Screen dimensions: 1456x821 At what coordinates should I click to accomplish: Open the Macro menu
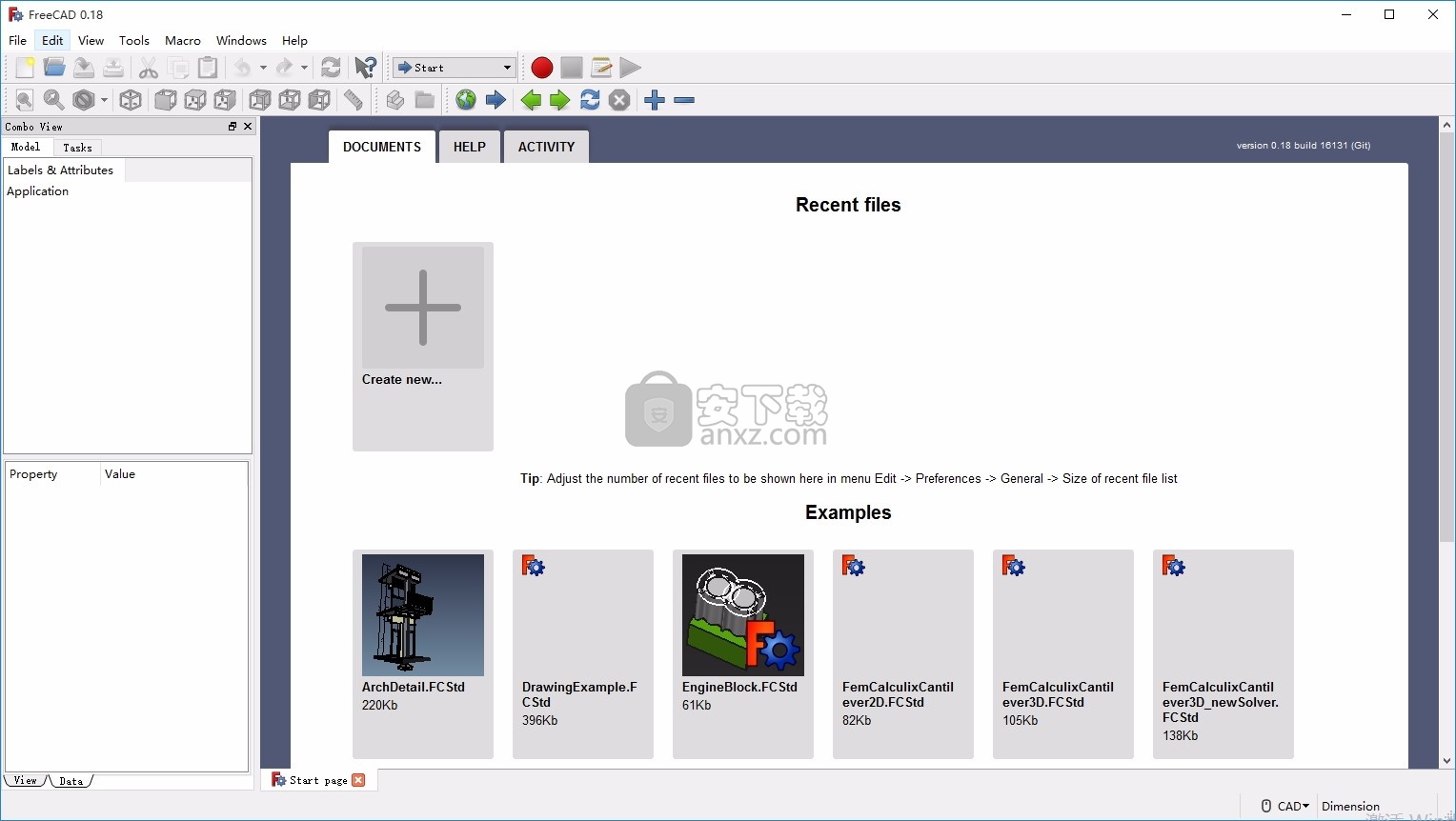pyautogui.click(x=183, y=40)
